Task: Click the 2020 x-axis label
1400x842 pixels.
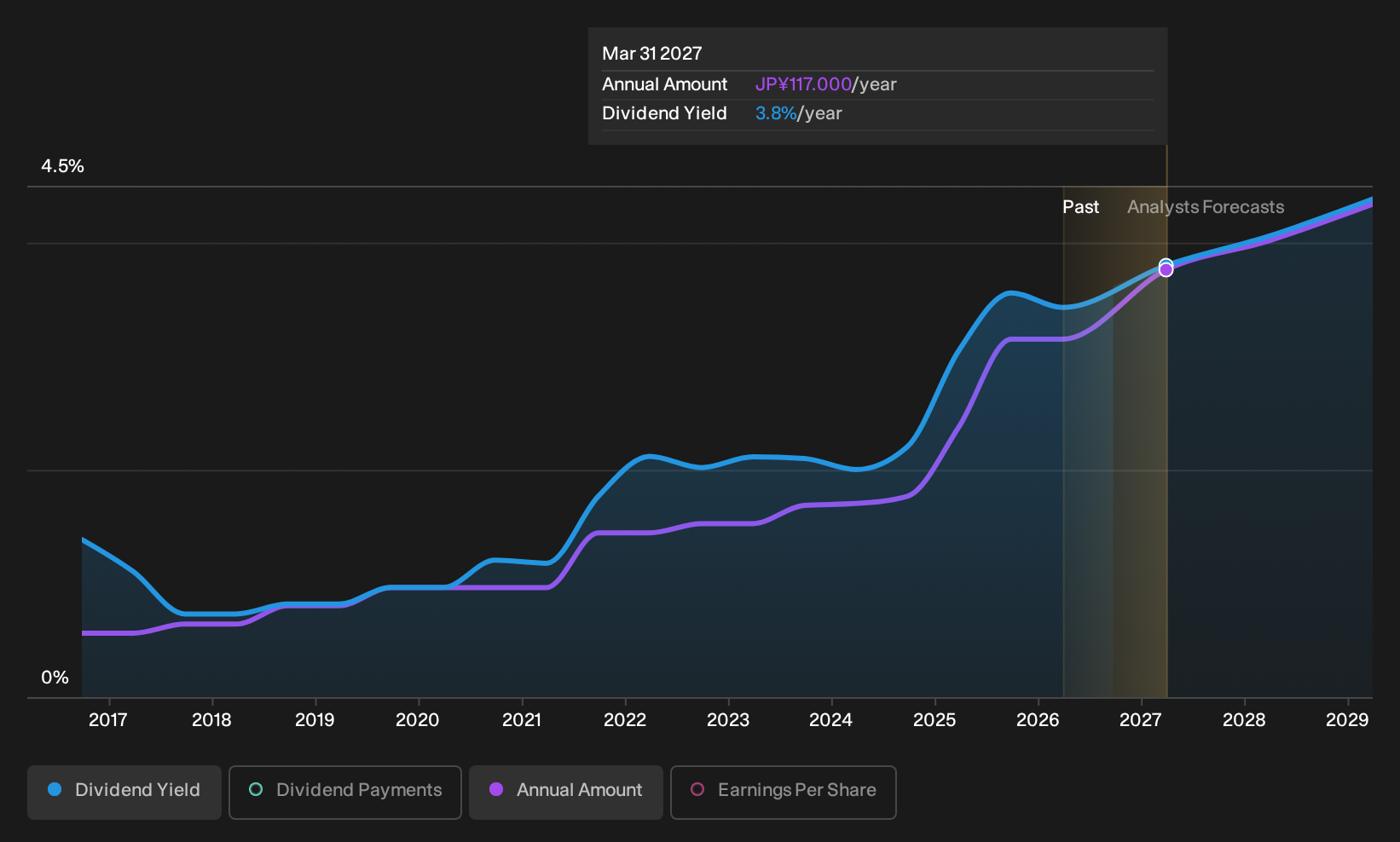Action: (418, 720)
